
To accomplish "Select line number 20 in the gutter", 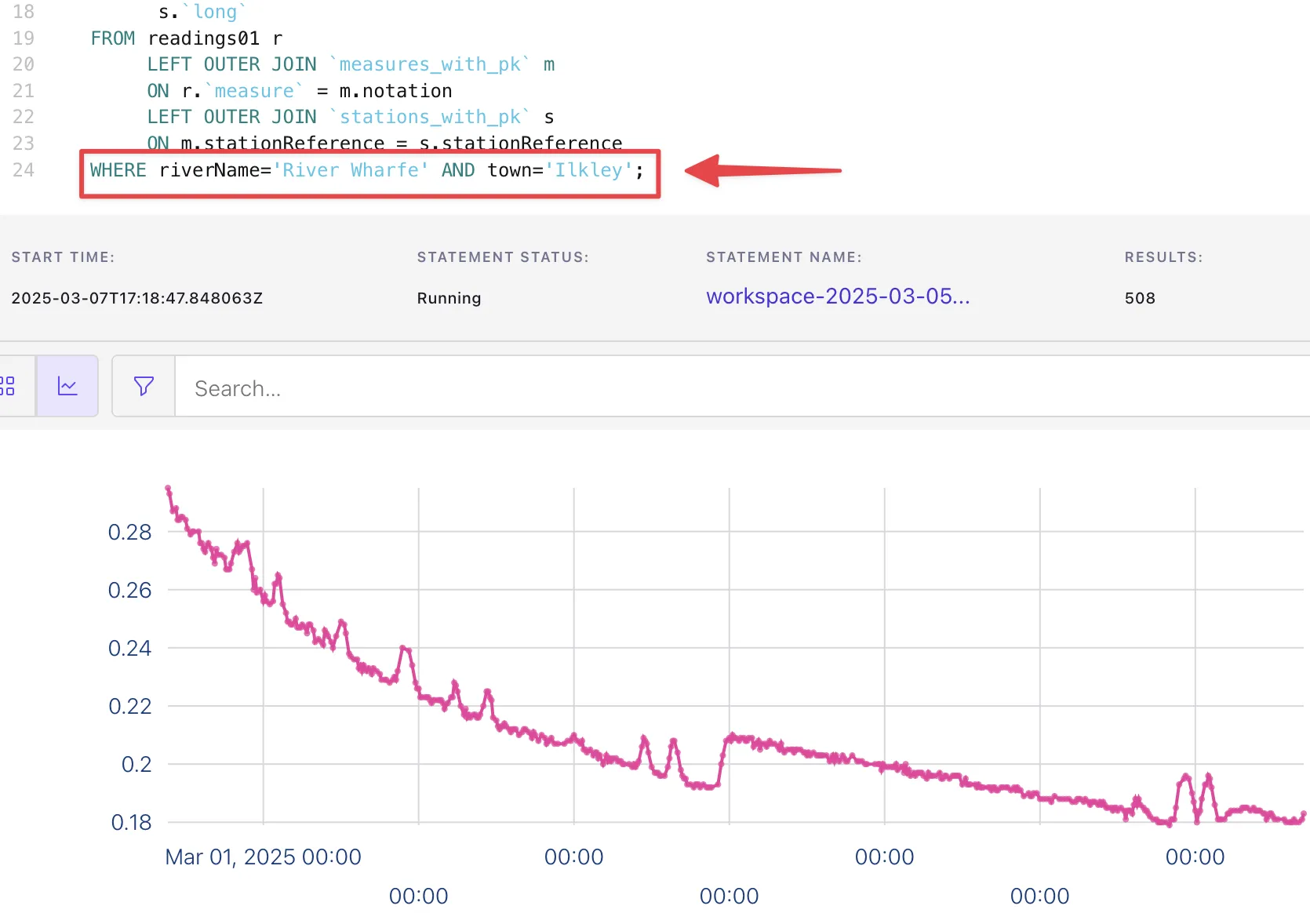I will pyautogui.click(x=24, y=64).
